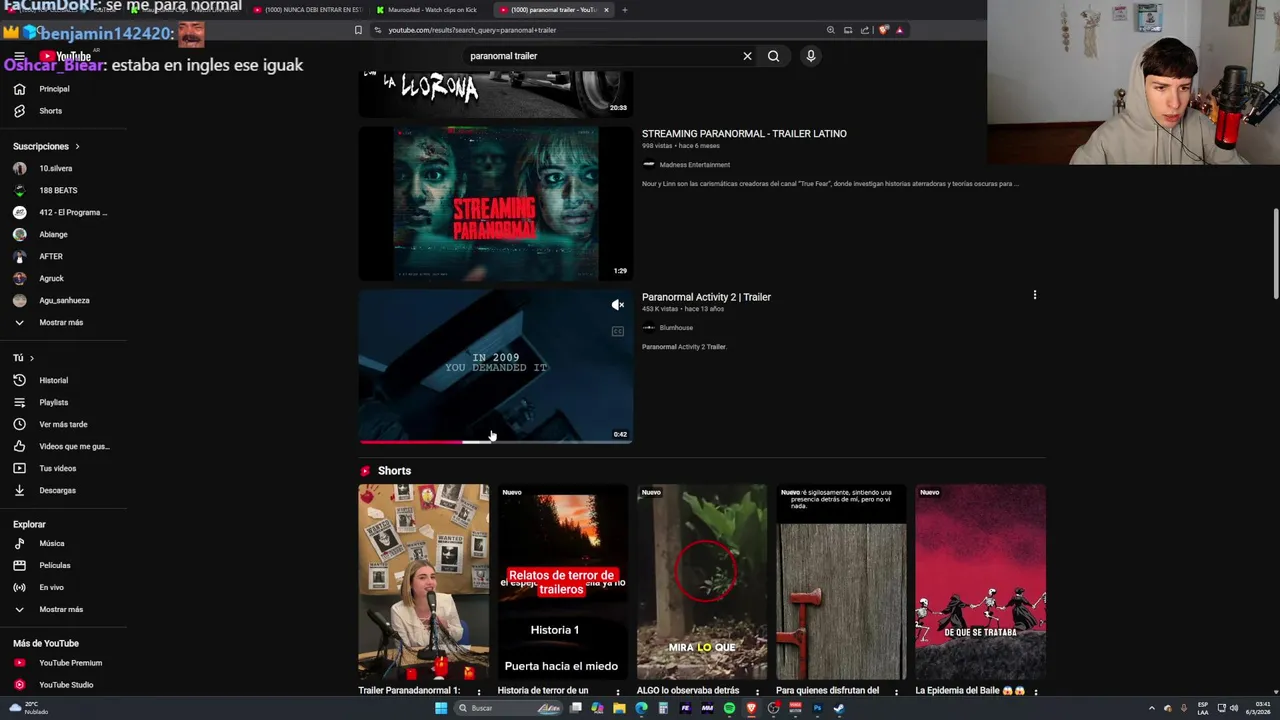
Task: Run search with the magnifier button
Action: click(x=773, y=56)
